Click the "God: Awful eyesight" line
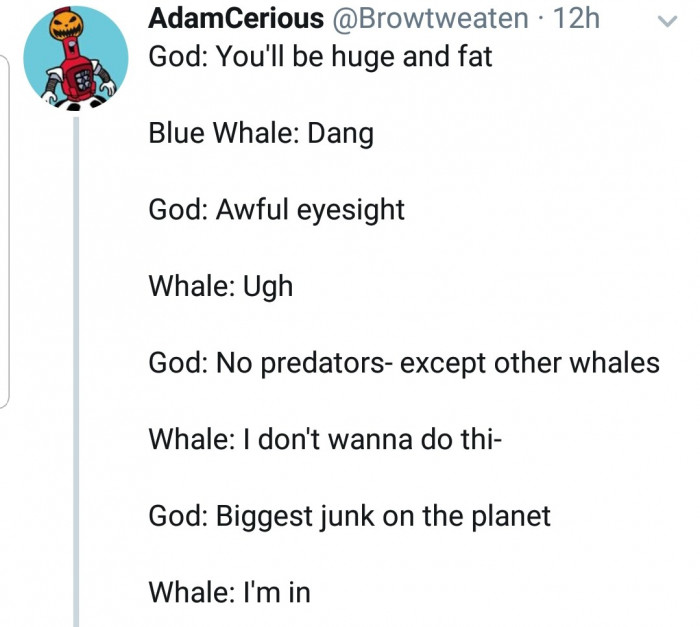Viewport: 700px width, 627px height. (276, 210)
